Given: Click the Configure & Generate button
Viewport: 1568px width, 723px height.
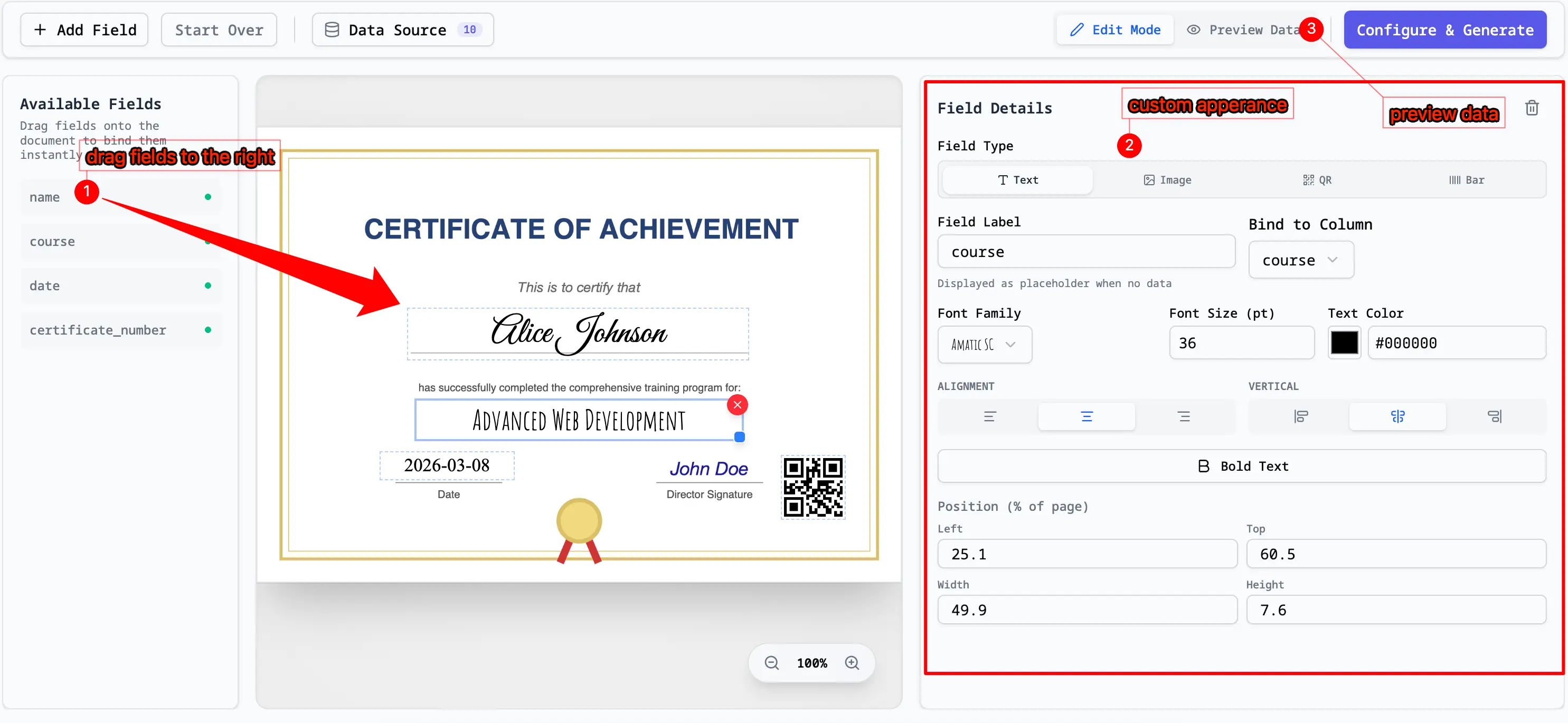Looking at the screenshot, I should click(x=1444, y=30).
